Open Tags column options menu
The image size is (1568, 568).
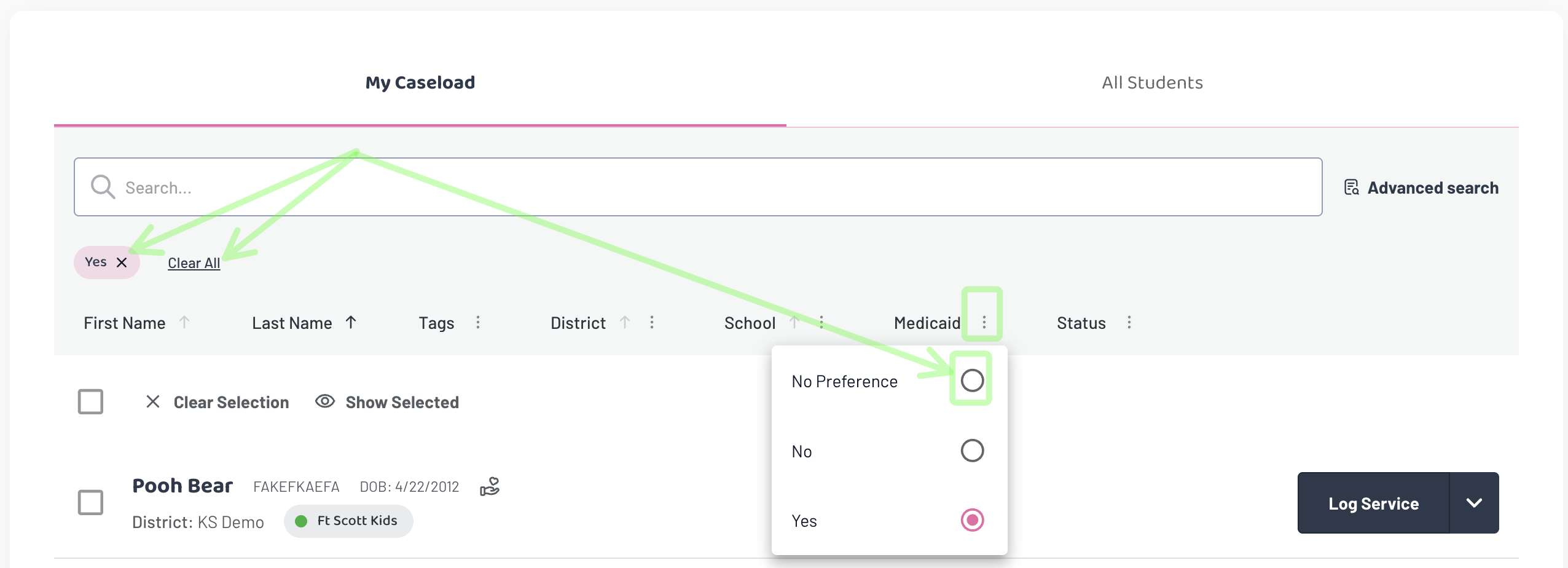[x=478, y=323]
